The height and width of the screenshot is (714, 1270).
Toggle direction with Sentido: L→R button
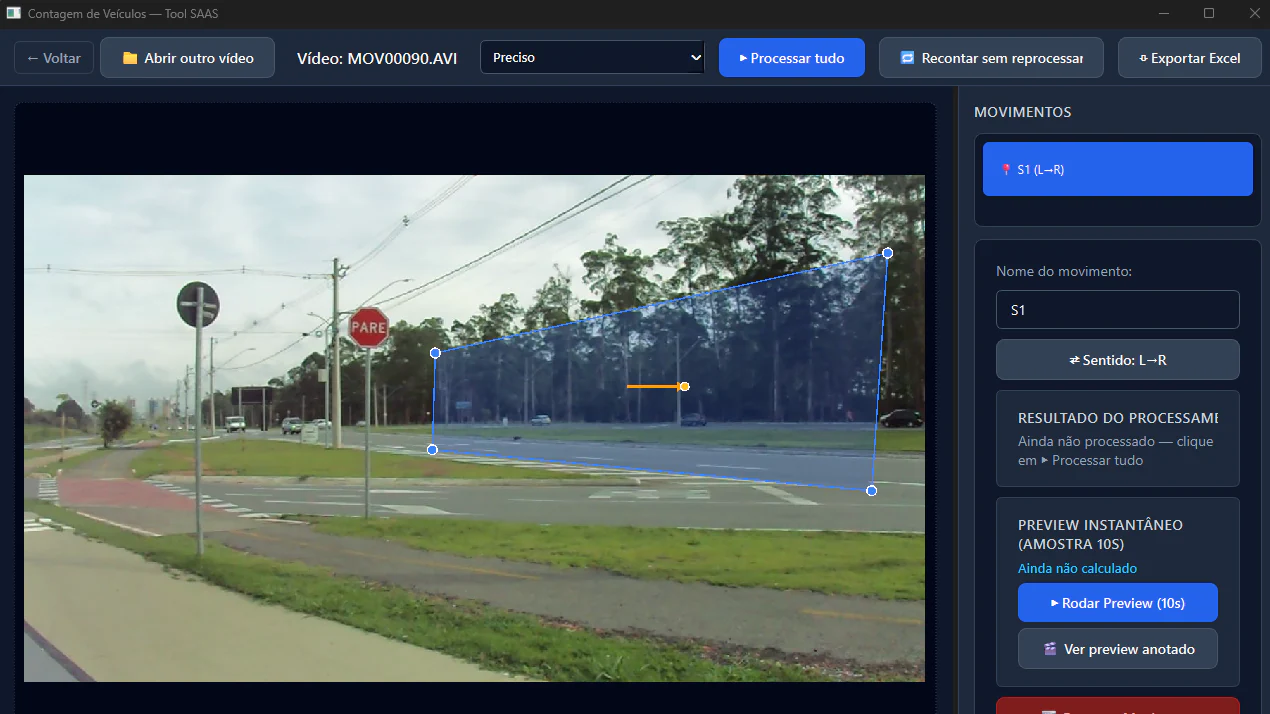pos(1117,360)
